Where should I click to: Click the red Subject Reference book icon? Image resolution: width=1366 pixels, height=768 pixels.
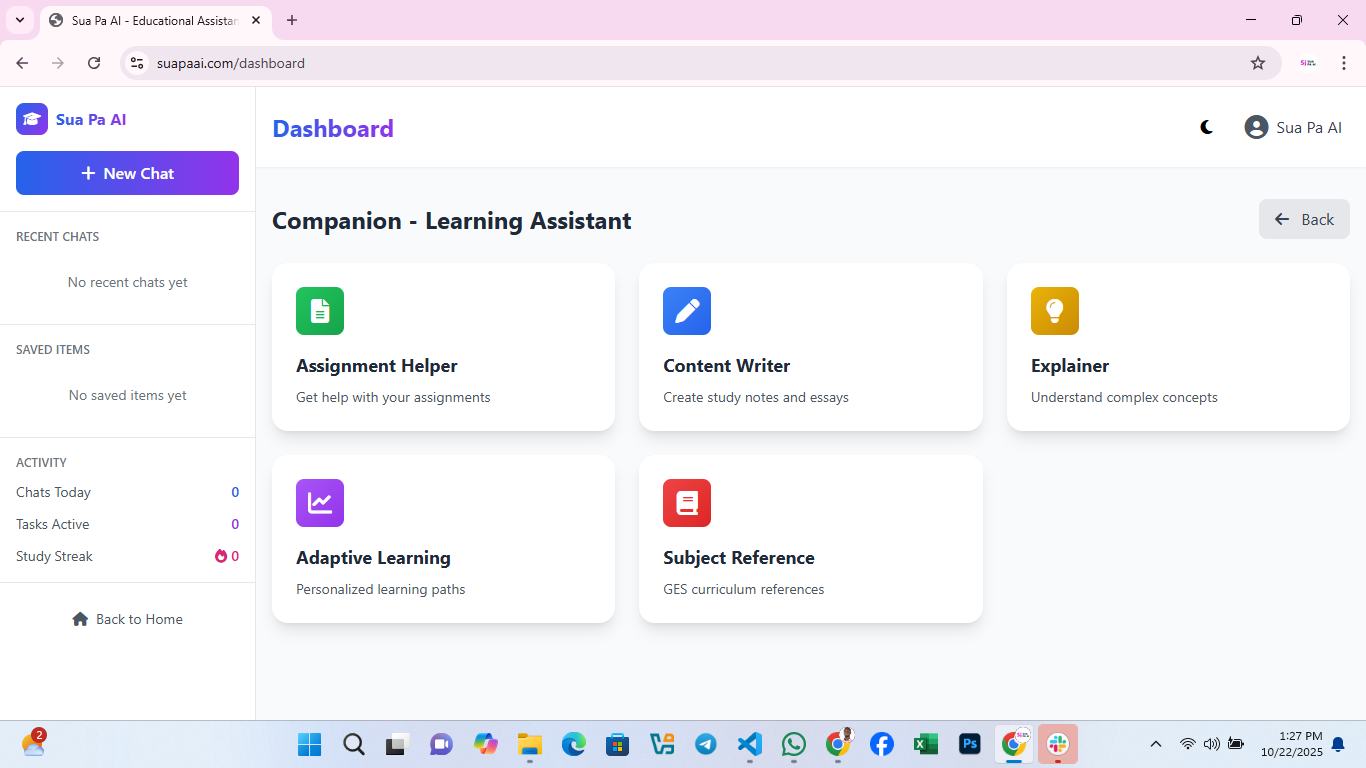(687, 503)
